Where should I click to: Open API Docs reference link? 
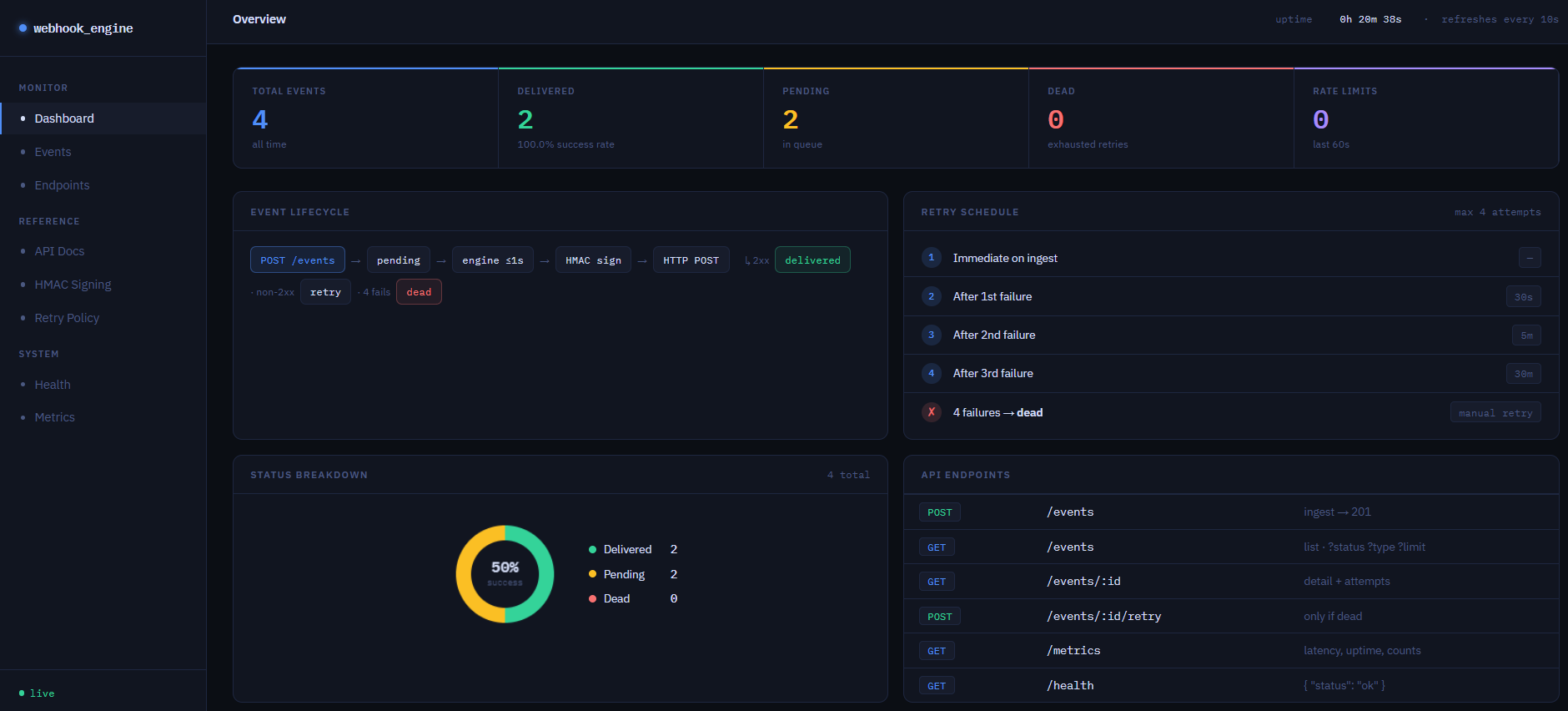coord(103,251)
